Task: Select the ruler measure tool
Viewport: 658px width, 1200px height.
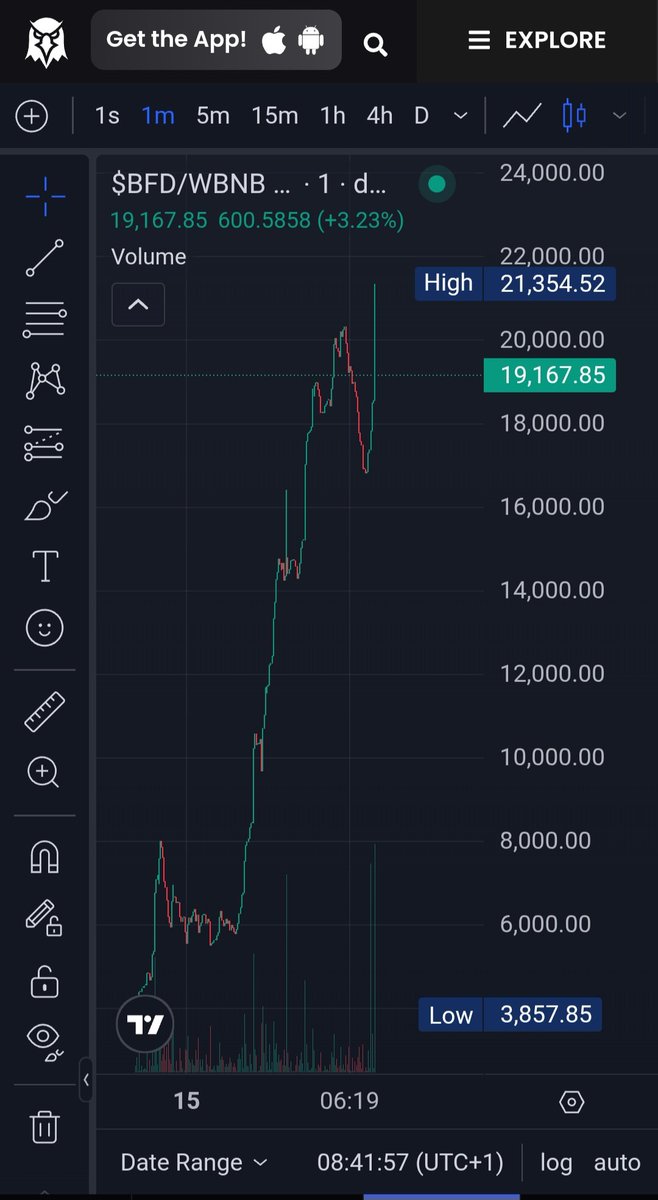Action: point(45,711)
